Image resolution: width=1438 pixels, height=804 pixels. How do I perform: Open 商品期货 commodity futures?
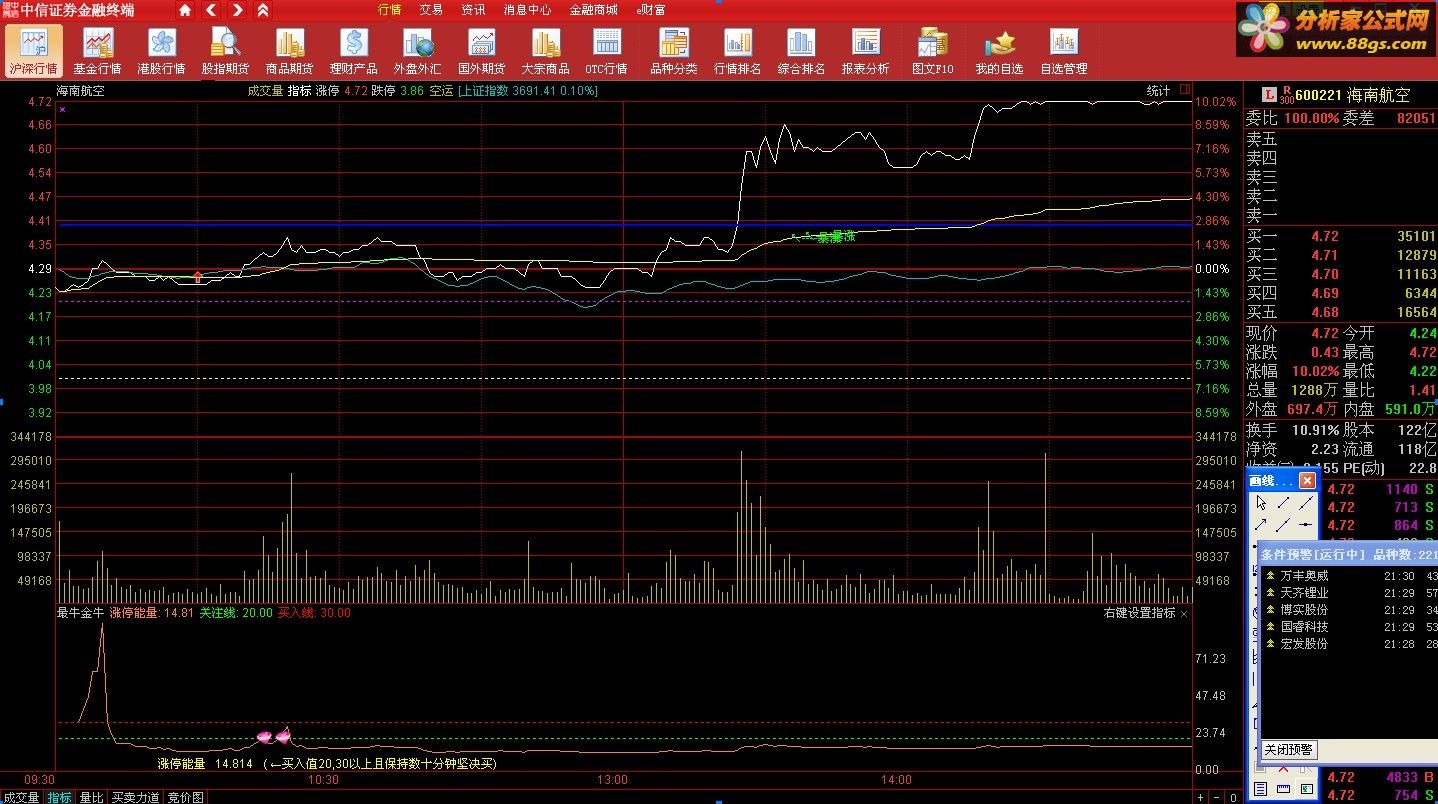pyautogui.click(x=289, y=52)
